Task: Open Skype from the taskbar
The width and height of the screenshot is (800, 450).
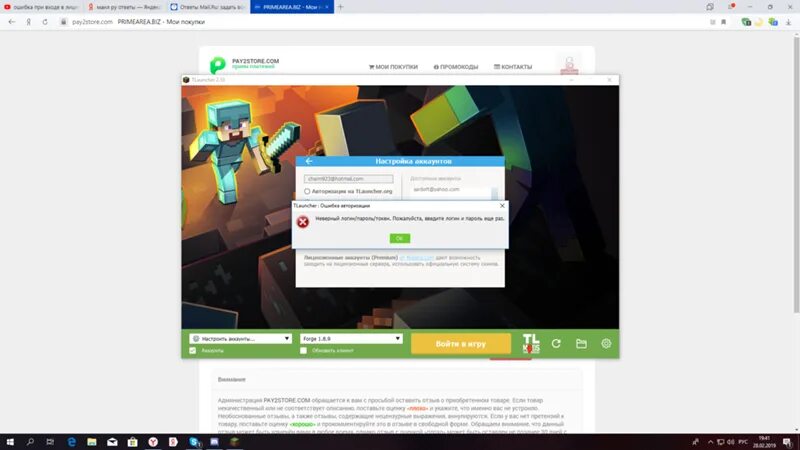Action: (x=194, y=442)
